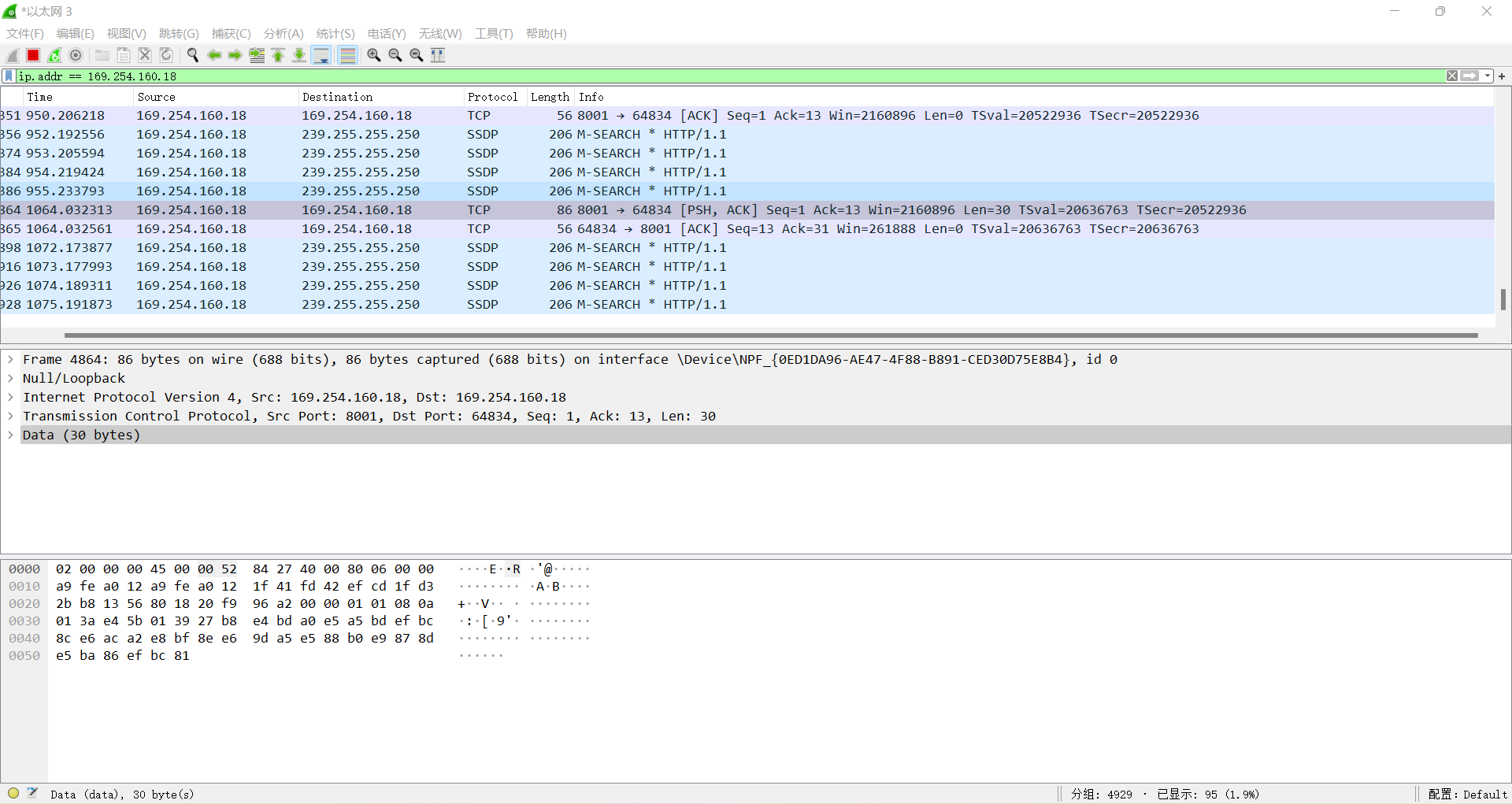Click the expert information status circle
Screen dimensions: 1512x804
tap(13, 793)
